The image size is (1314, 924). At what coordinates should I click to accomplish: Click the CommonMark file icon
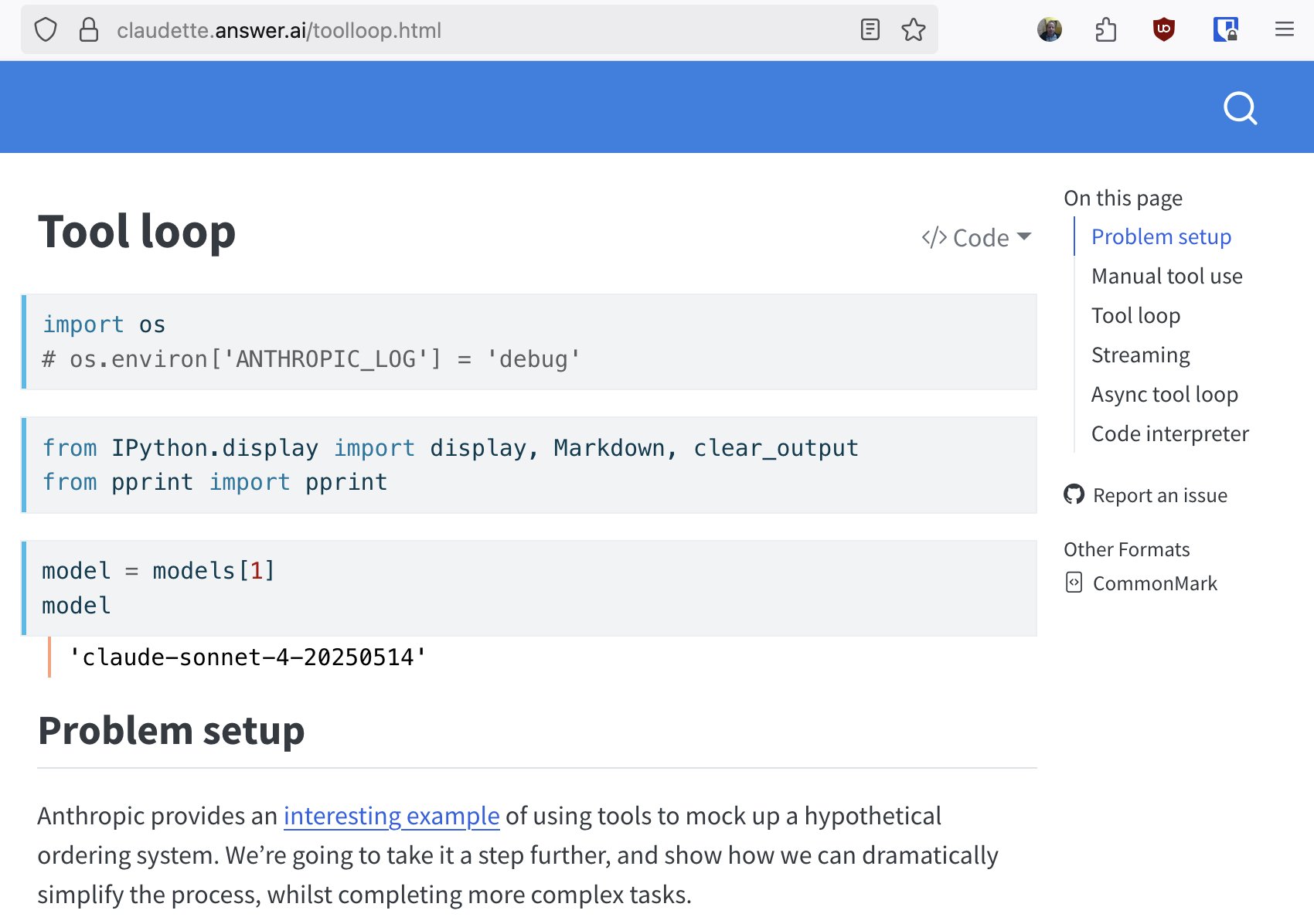tap(1074, 583)
